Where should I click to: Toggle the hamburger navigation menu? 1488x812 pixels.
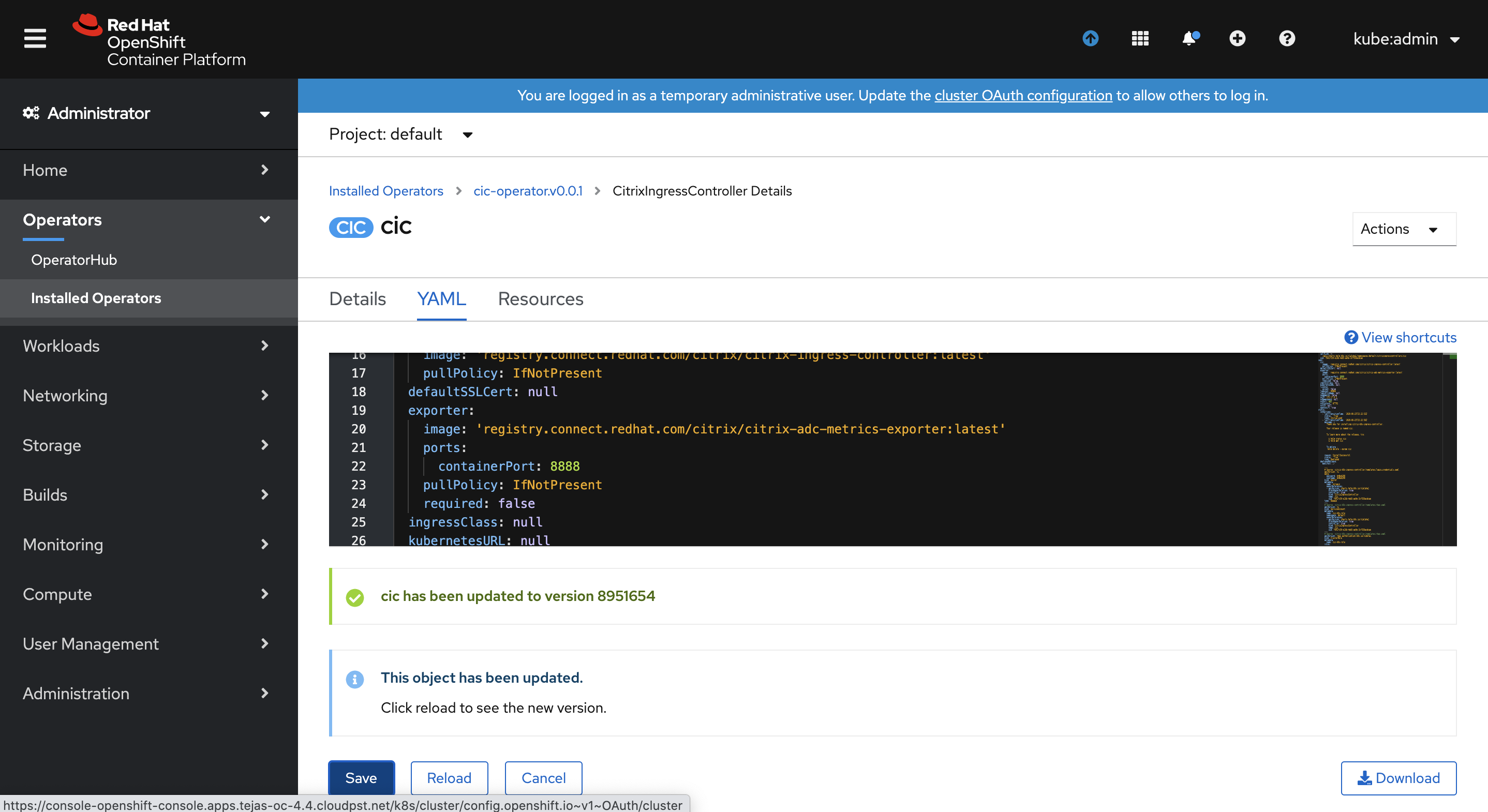pos(35,39)
